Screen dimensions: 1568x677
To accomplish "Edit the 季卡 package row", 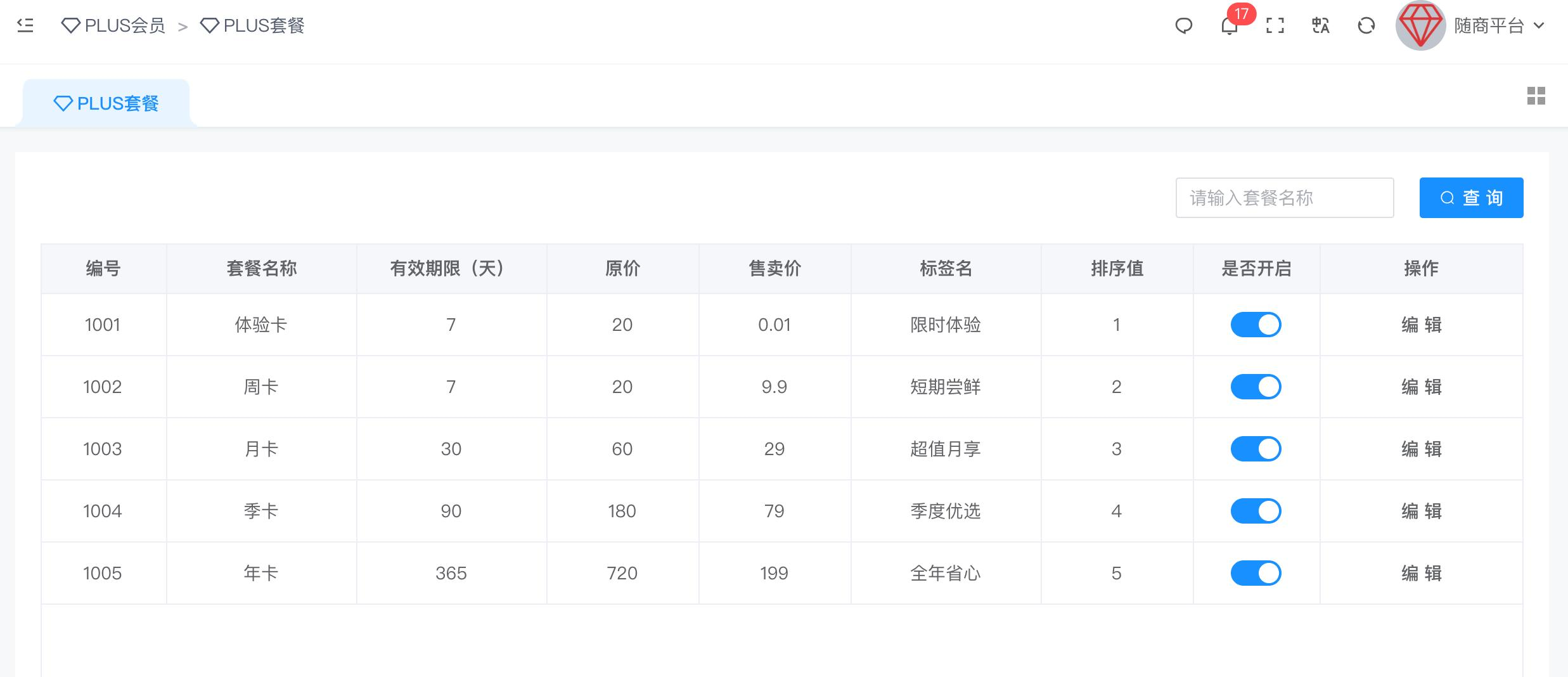I will coord(1421,511).
